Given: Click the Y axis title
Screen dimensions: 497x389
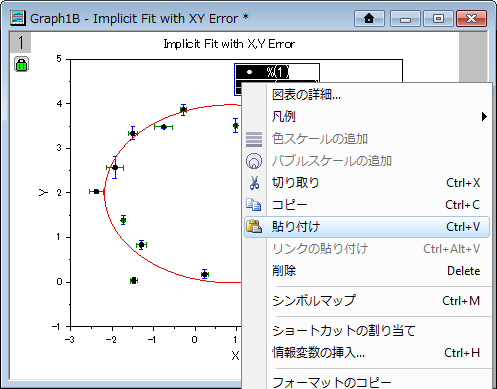Looking at the screenshot, I should click(x=43, y=192).
